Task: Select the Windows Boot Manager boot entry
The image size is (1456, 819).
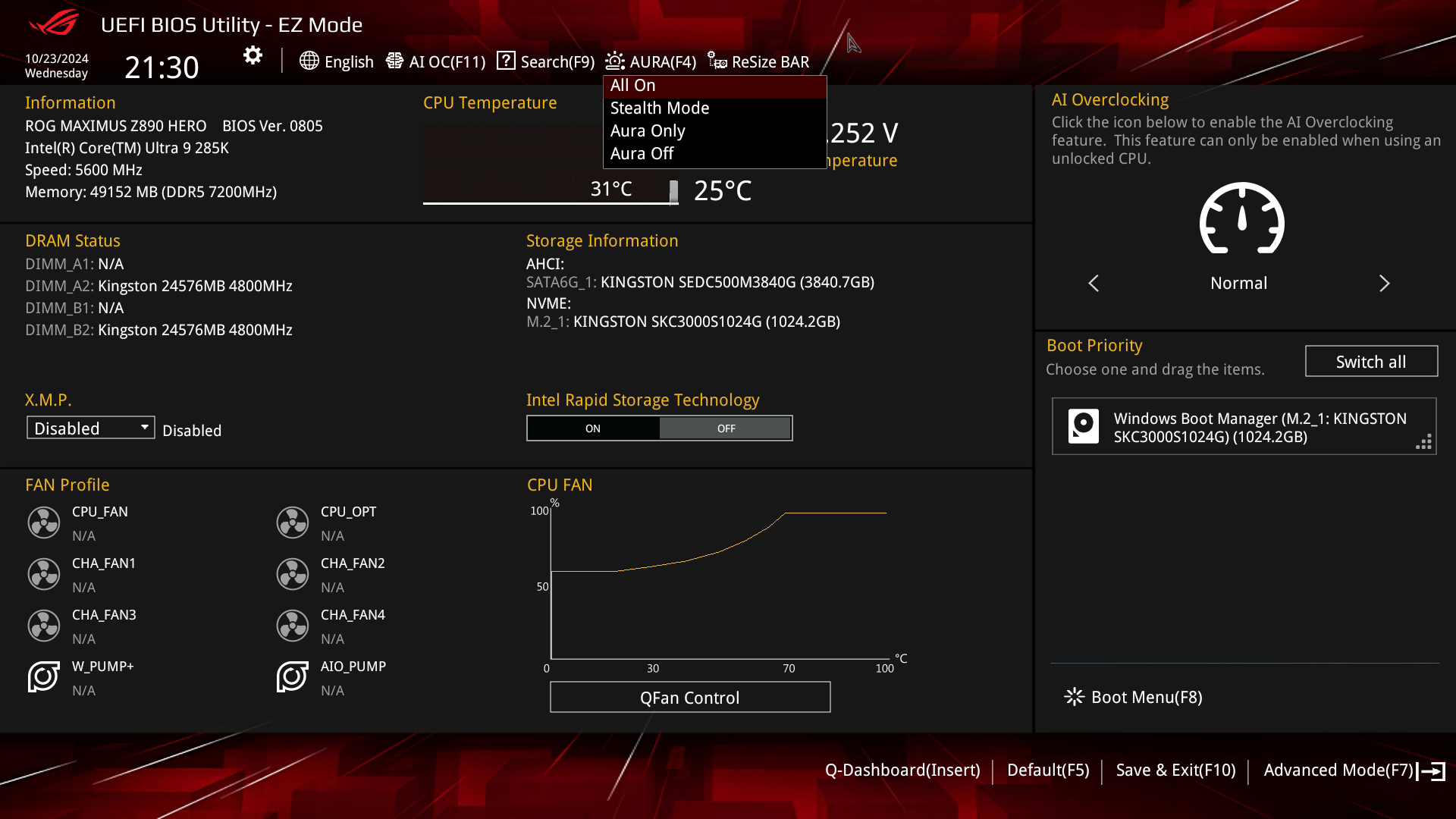Action: 1244,427
